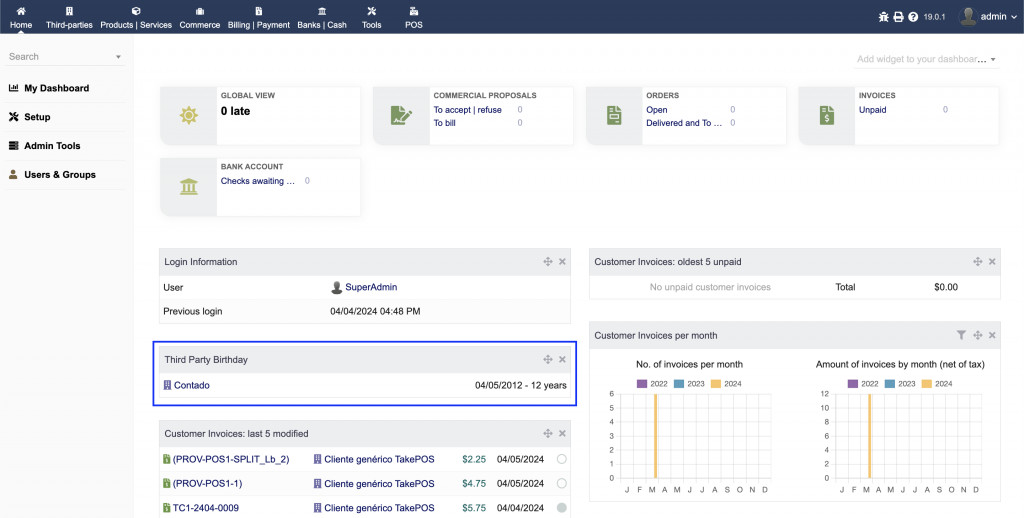Click the print icon in top bar
Viewport: 1024px width, 518px height.
[x=898, y=17]
